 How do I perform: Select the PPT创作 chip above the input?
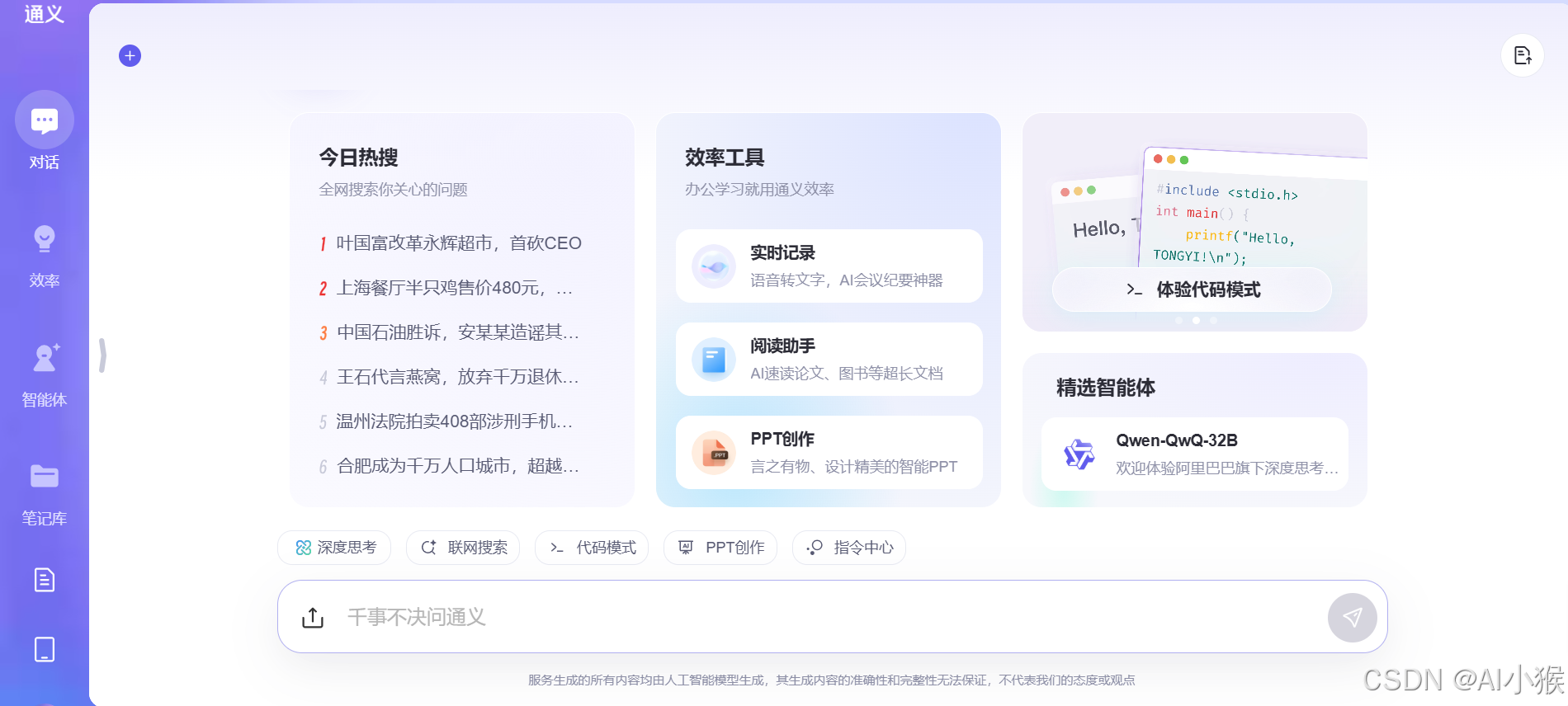[720, 548]
